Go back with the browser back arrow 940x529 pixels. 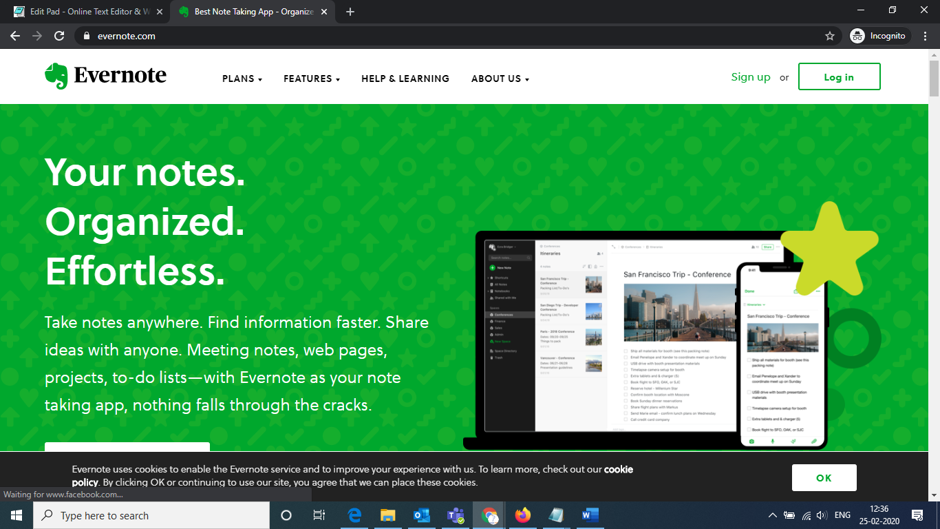tap(15, 36)
